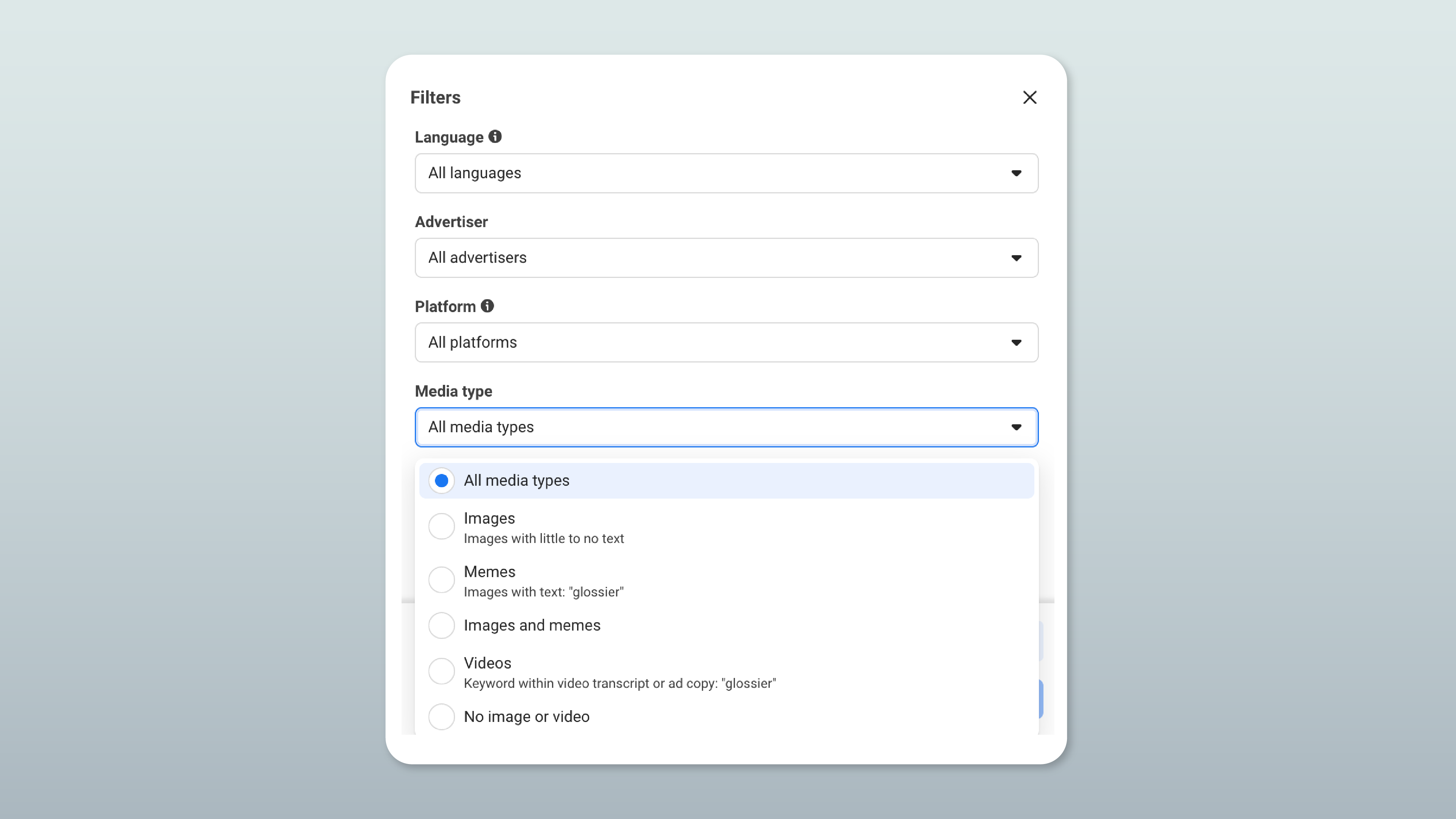Click the Filters dialog title

tap(435, 97)
